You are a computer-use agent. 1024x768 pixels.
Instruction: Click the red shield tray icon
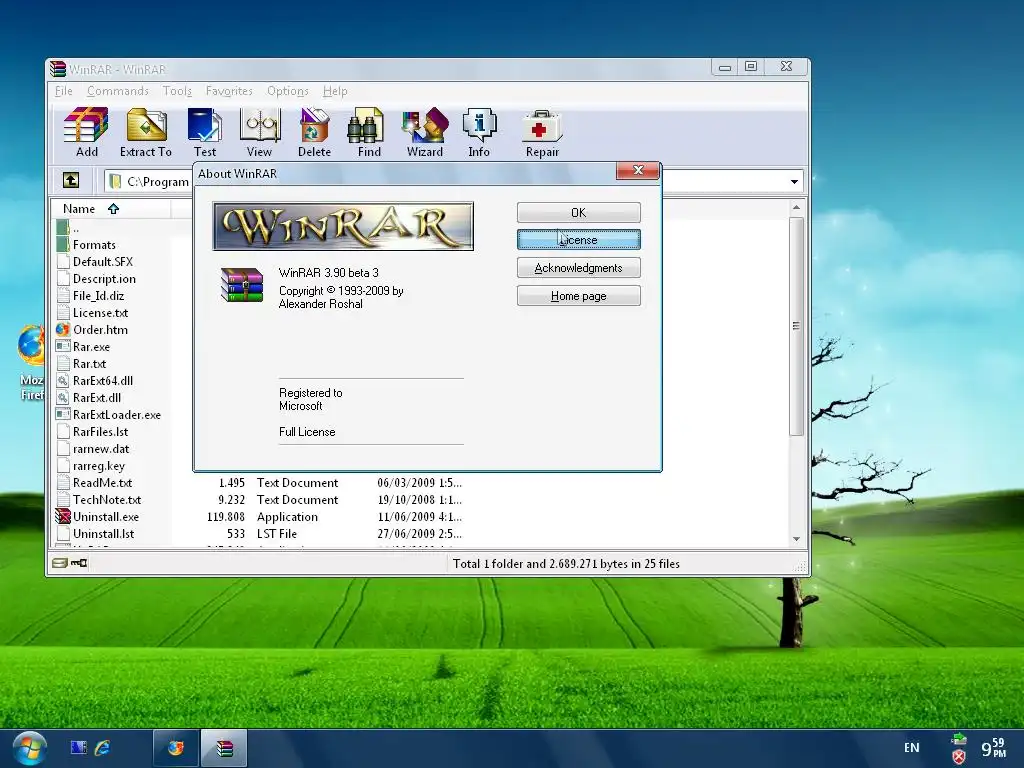click(959, 757)
